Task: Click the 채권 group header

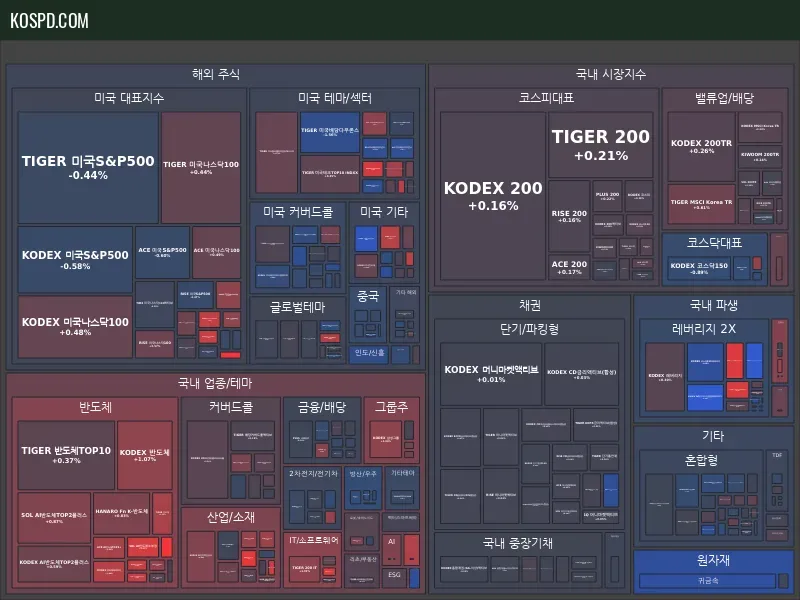Action: [x=530, y=305]
